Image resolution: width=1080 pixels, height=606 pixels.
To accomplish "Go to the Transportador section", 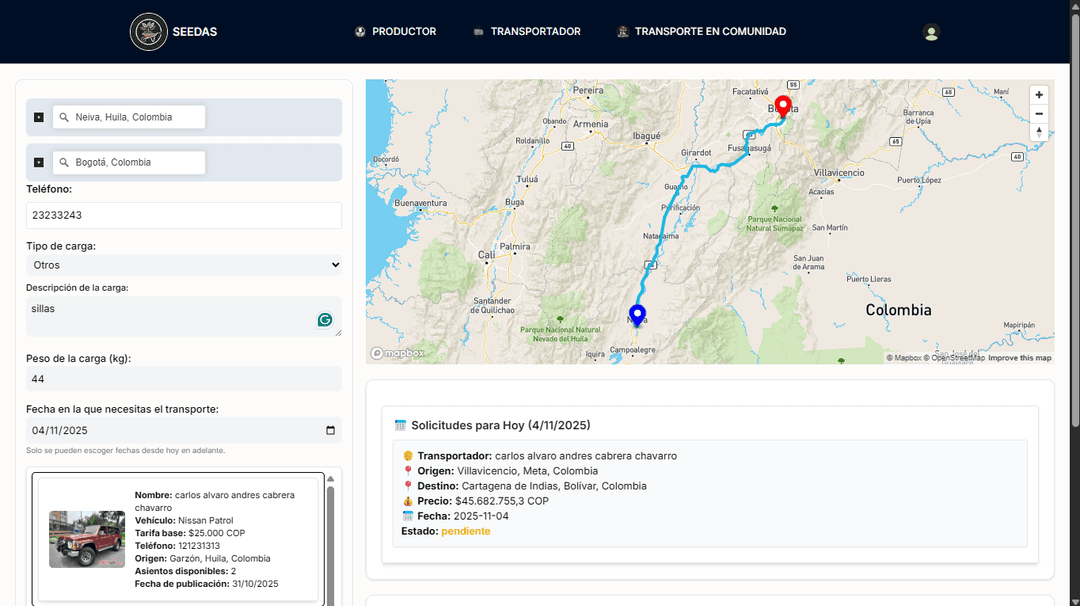I will pos(527,32).
